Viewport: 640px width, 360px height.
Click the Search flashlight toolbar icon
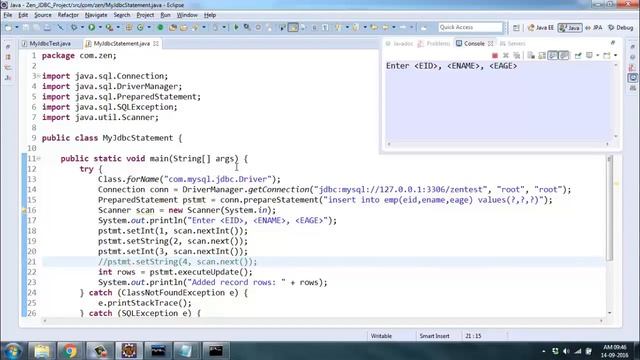click(195, 27)
